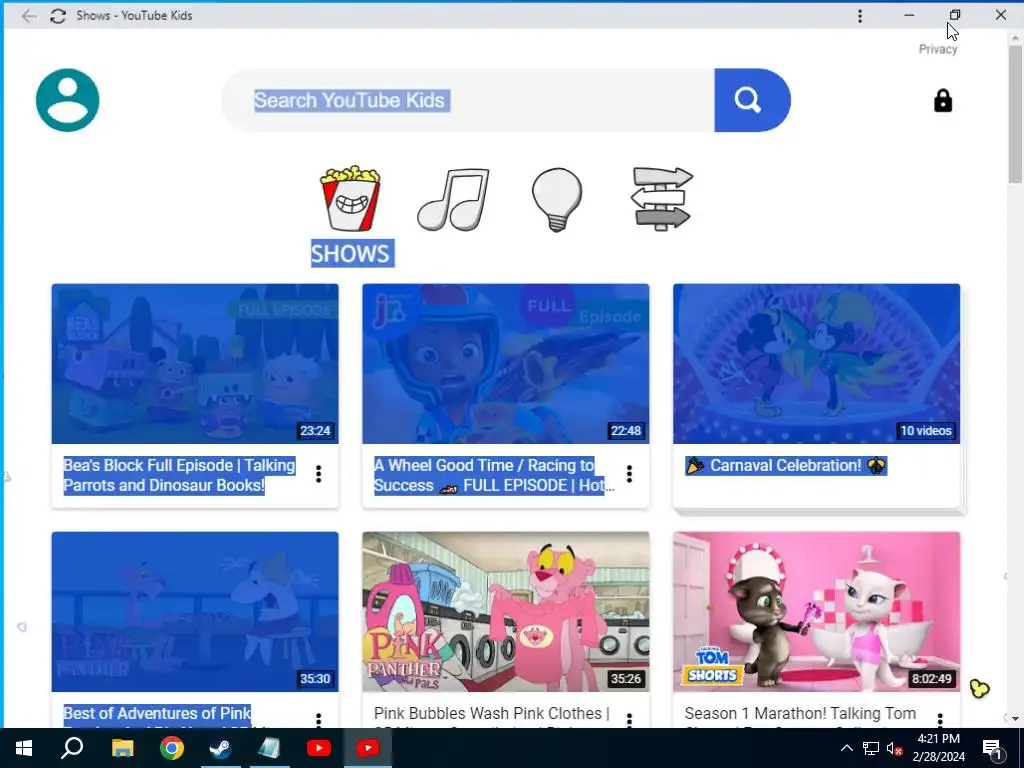Open the parental lock icon

click(942, 101)
